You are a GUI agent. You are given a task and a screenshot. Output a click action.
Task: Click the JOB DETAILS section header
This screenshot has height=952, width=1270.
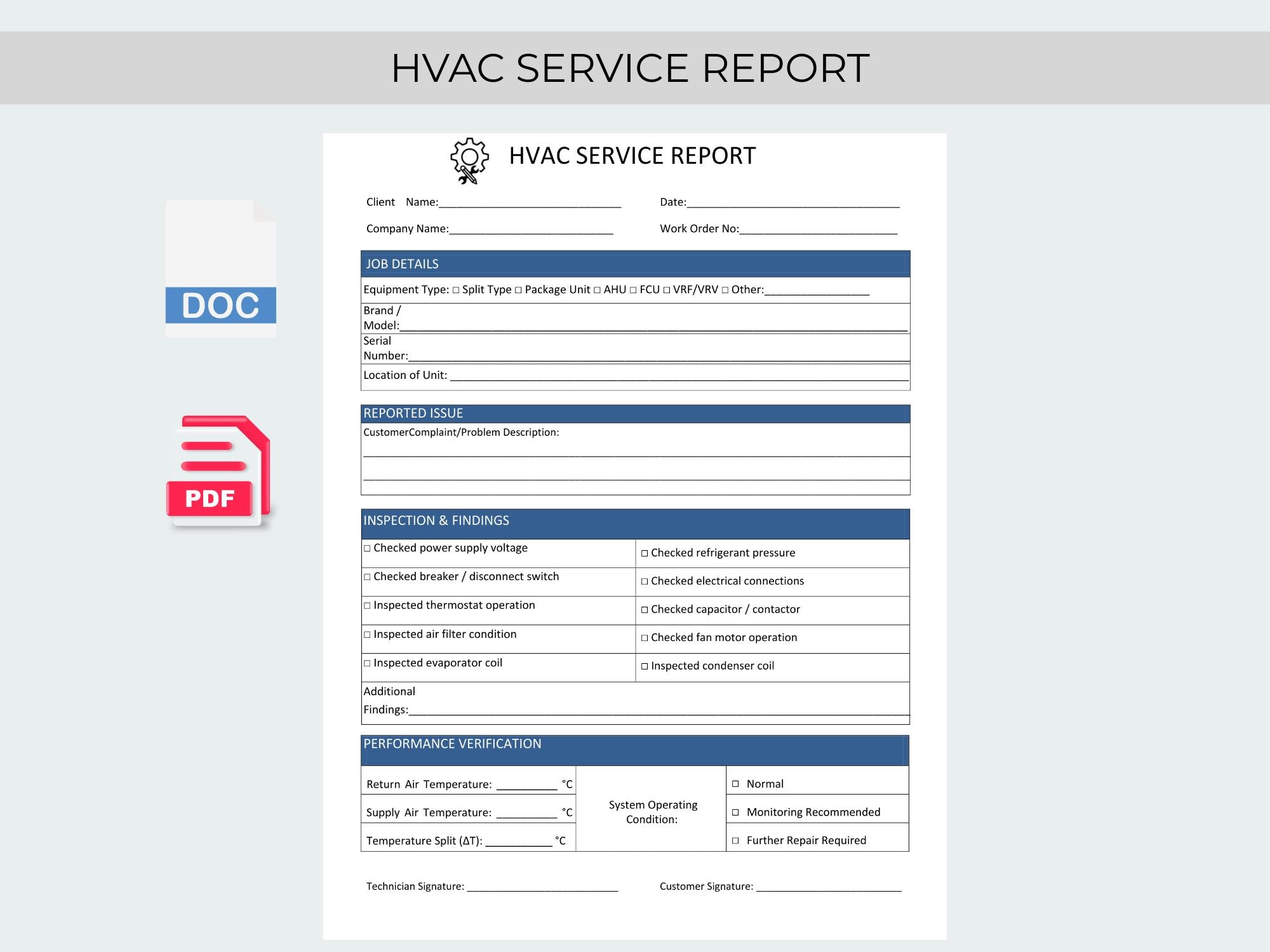(x=635, y=264)
